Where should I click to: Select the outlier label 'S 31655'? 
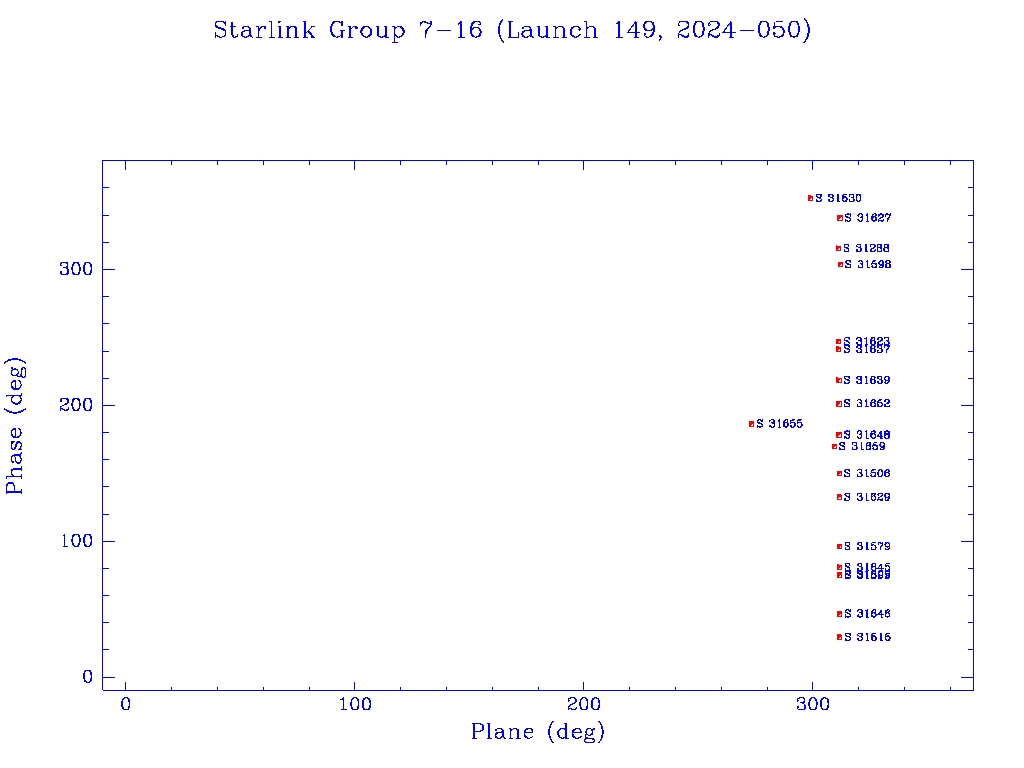[x=780, y=424]
